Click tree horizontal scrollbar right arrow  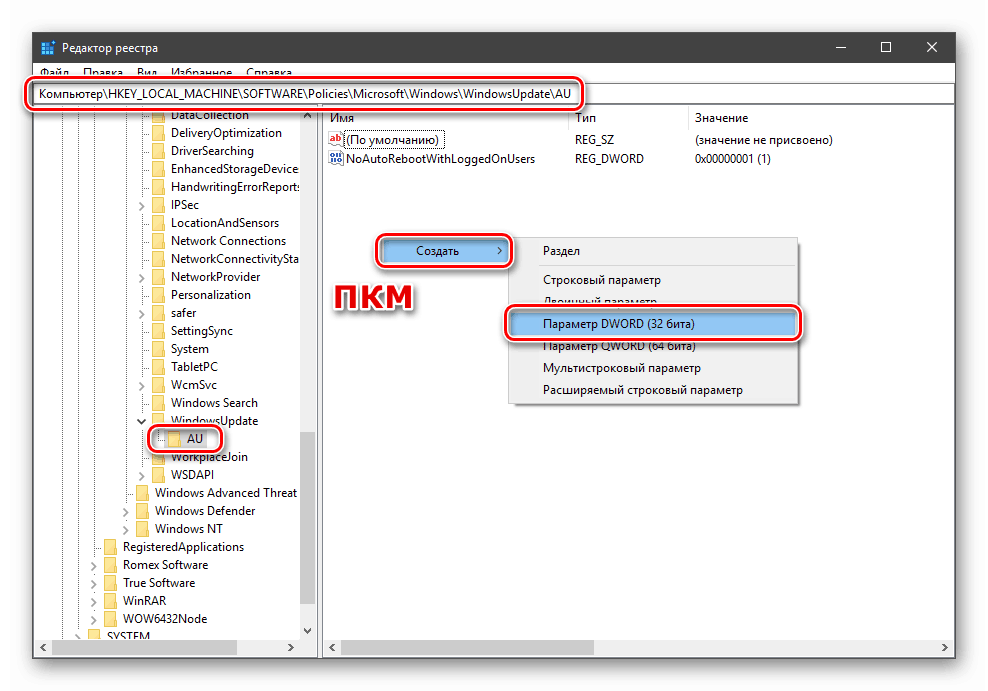tap(290, 647)
